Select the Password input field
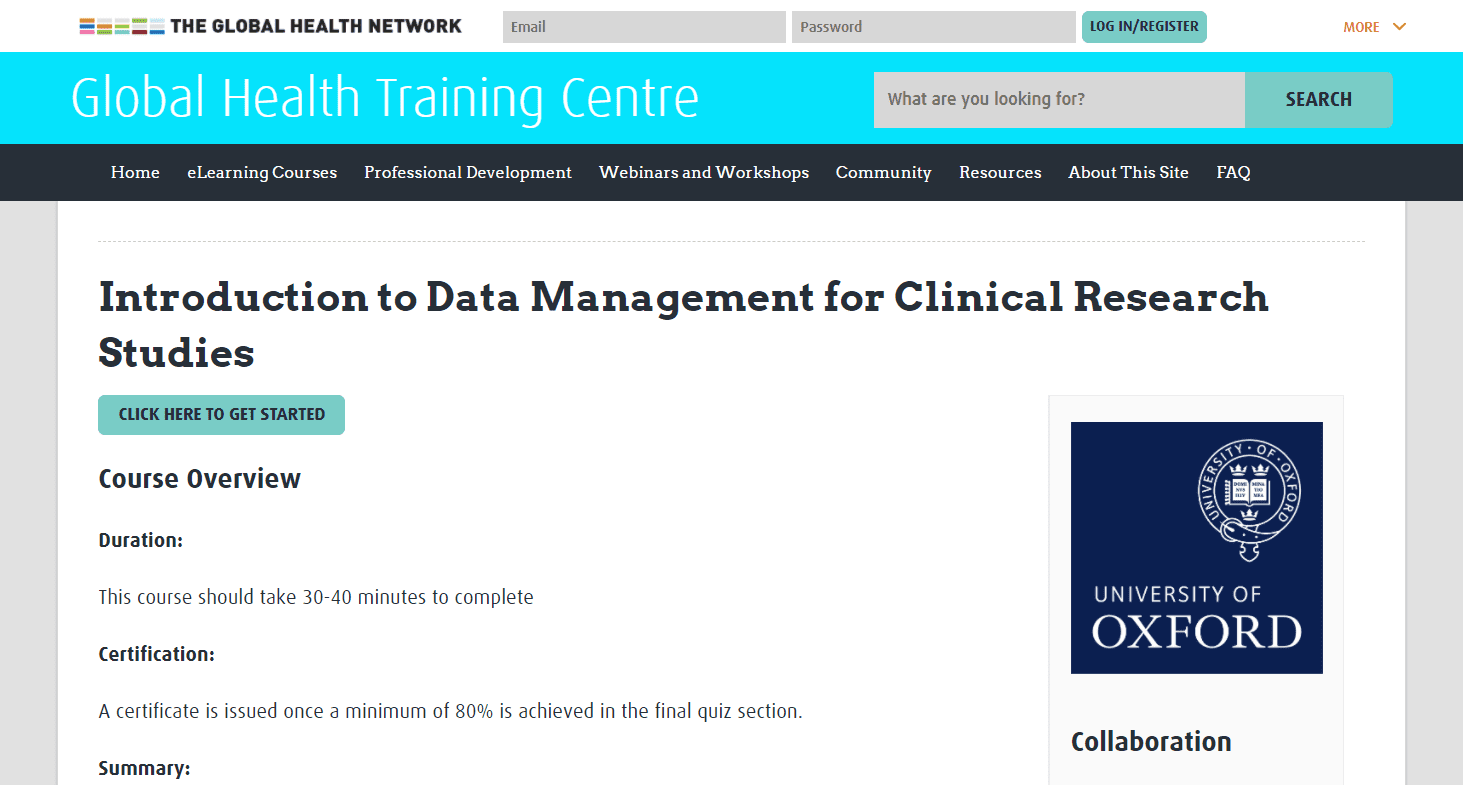Viewport: 1463px width, 785px height. tap(932, 26)
